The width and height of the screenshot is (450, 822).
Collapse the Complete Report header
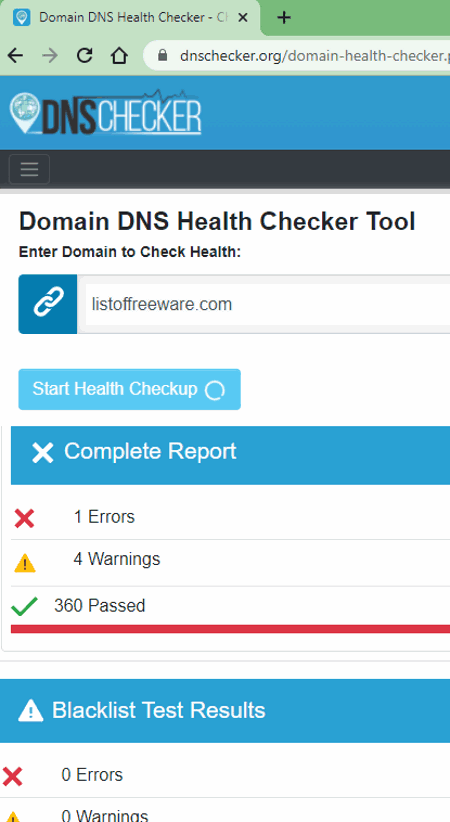(x=230, y=455)
